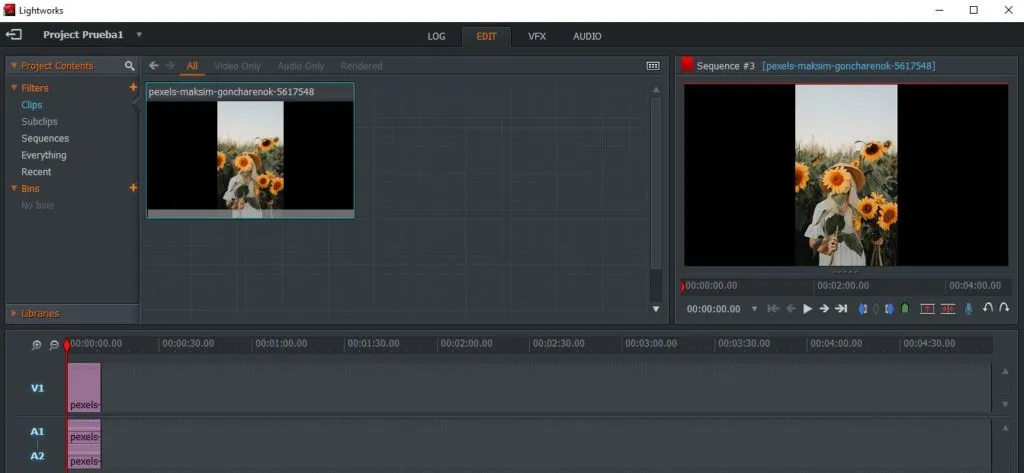Click the microphone voice-over icon
Image resolution: width=1024 pixels, height=473 pixels.
point(968,309)
